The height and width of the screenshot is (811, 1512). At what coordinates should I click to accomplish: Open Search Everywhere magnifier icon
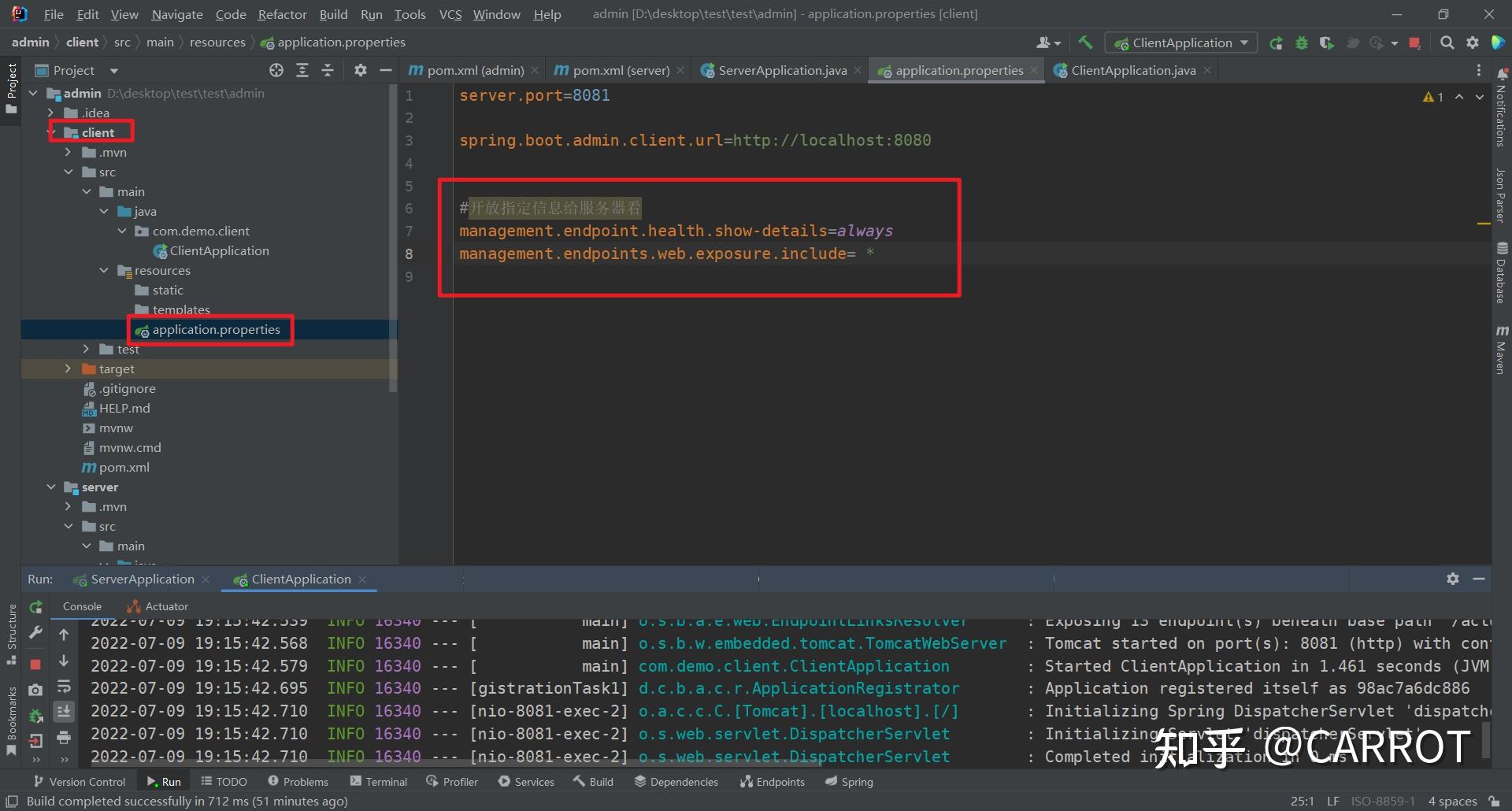pyautogui.click(x=1447, y=43)
